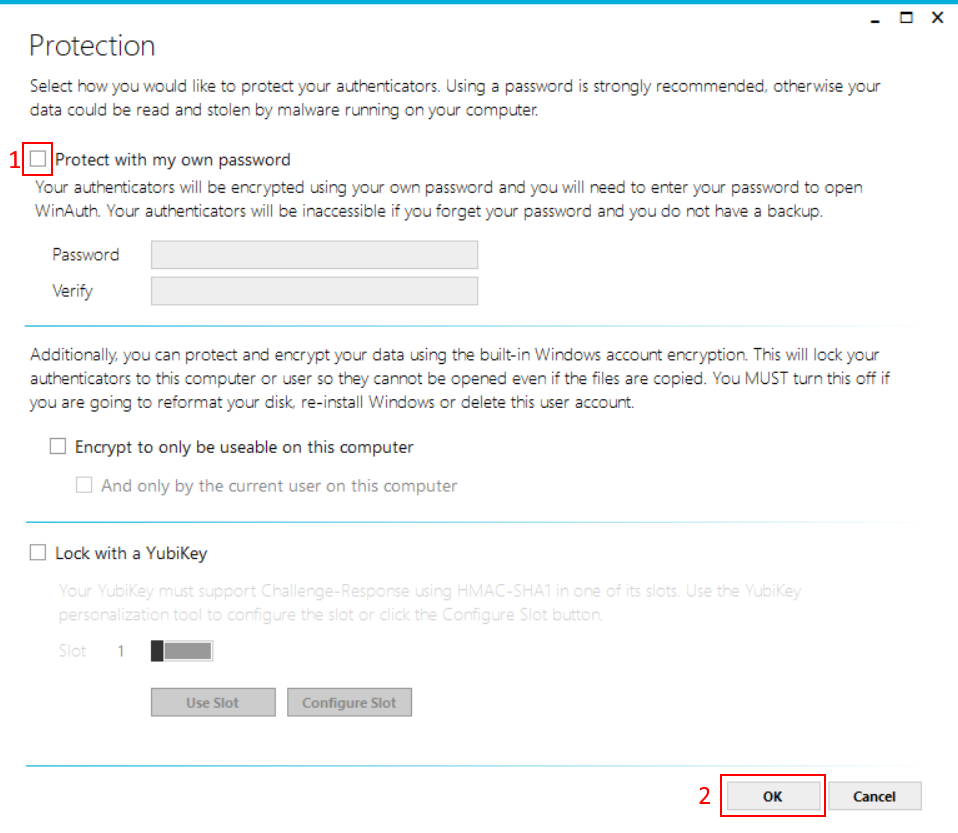The height and width of the screenshot is (833, 958).
Task: Toggle the YubiKey Slot switch
Action: click(181, 651)
